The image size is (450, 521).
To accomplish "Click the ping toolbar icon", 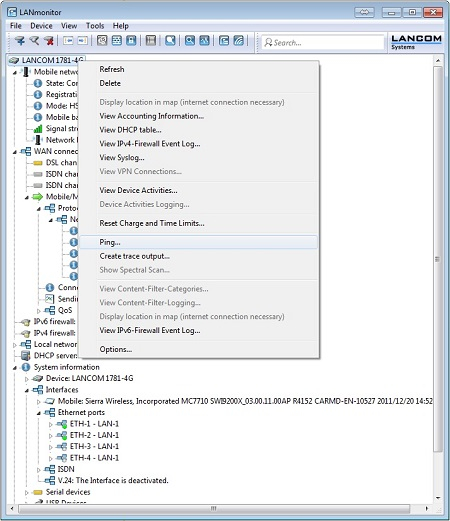I will click(x=170, y=41).
